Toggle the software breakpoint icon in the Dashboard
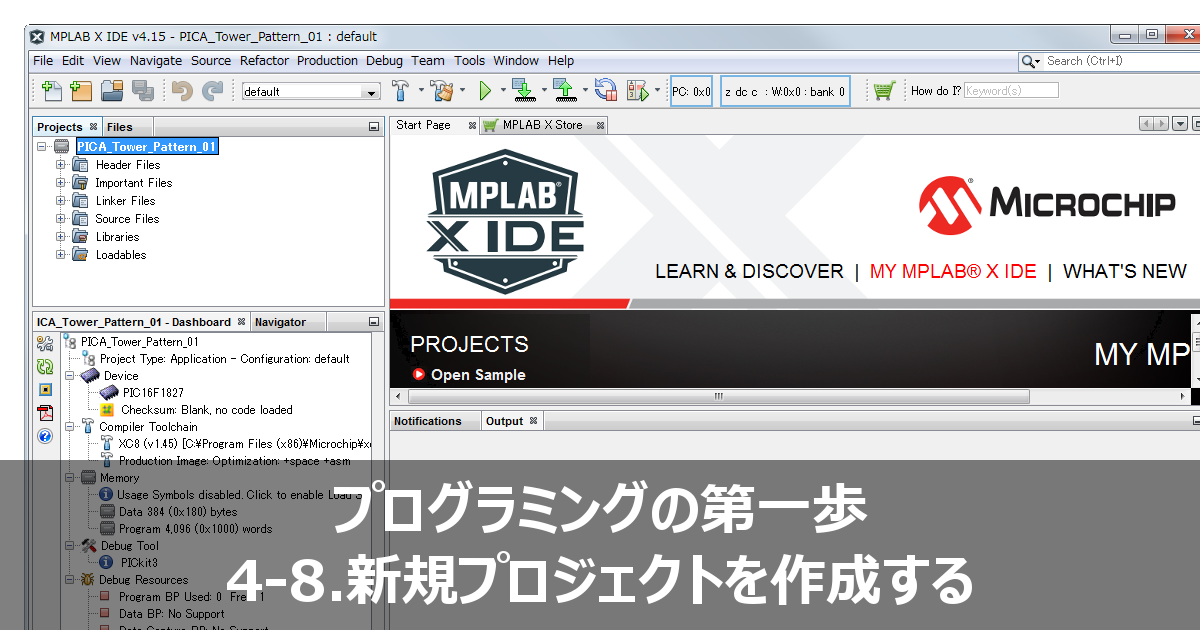Image resolution: width=1200 pixels, height=630 pixels. 44,390
